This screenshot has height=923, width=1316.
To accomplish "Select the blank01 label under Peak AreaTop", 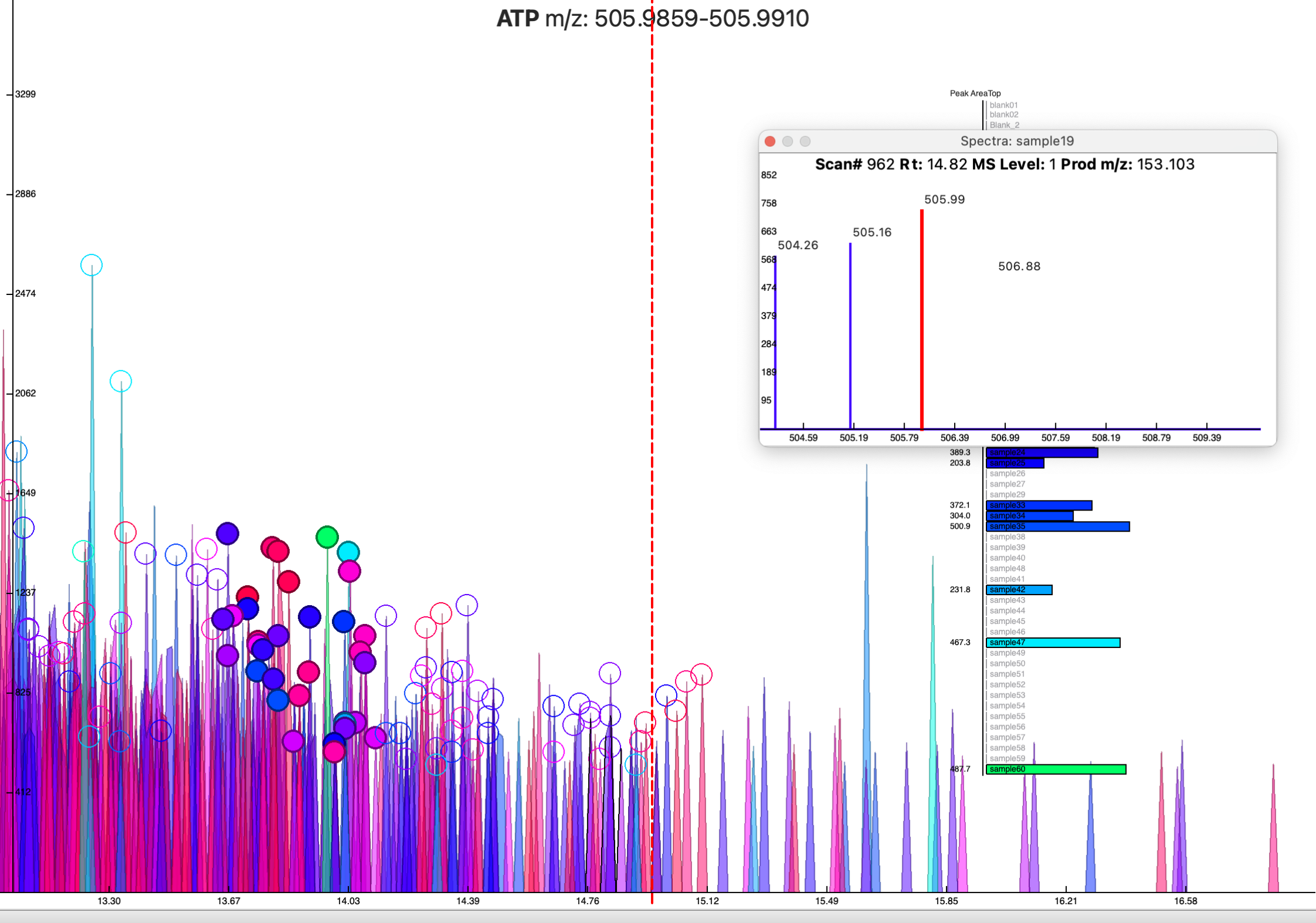I will click(1003, 105).
